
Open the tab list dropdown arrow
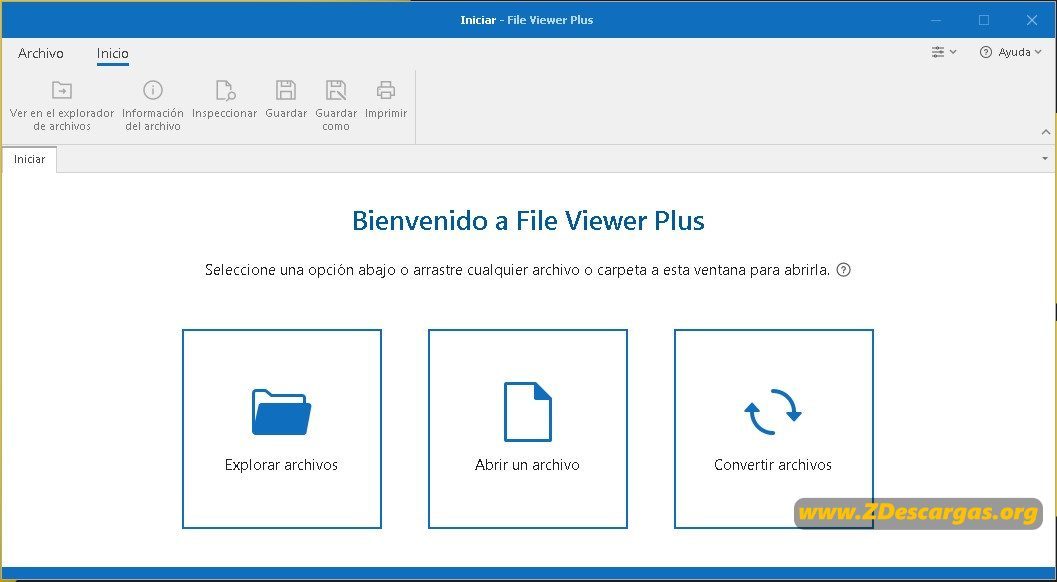(1045, 159)
